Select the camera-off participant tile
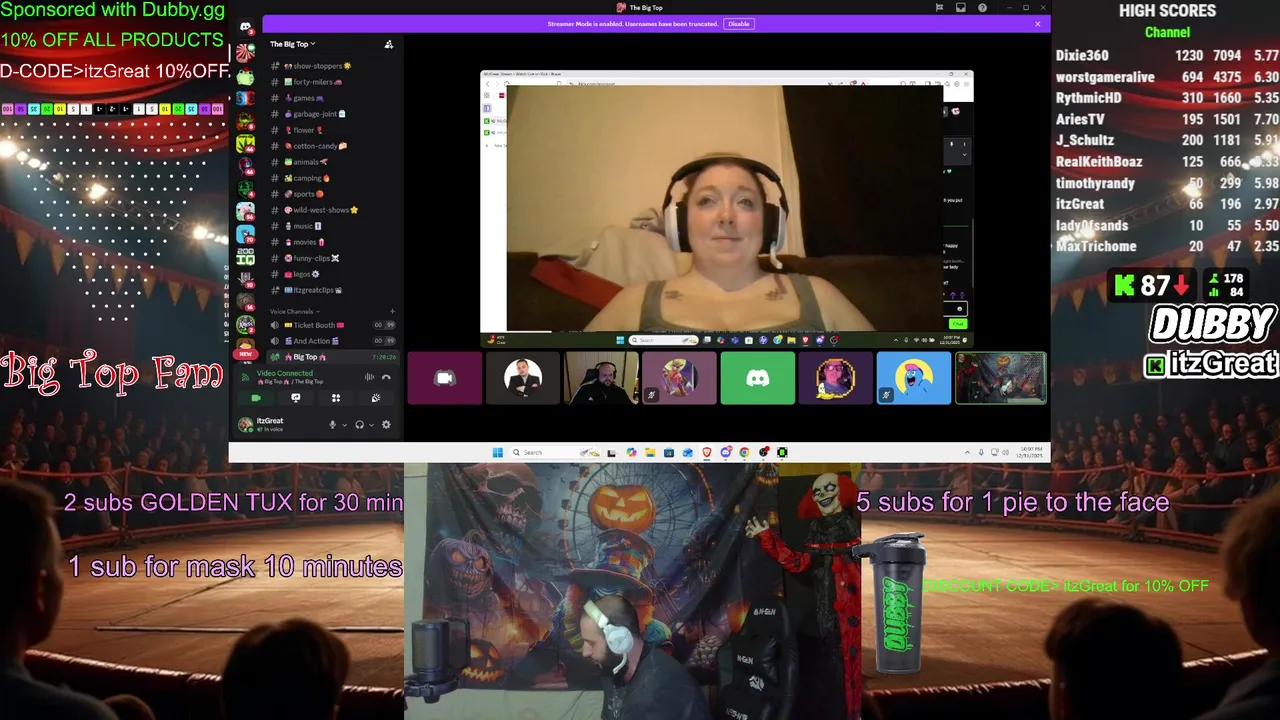 445,378
